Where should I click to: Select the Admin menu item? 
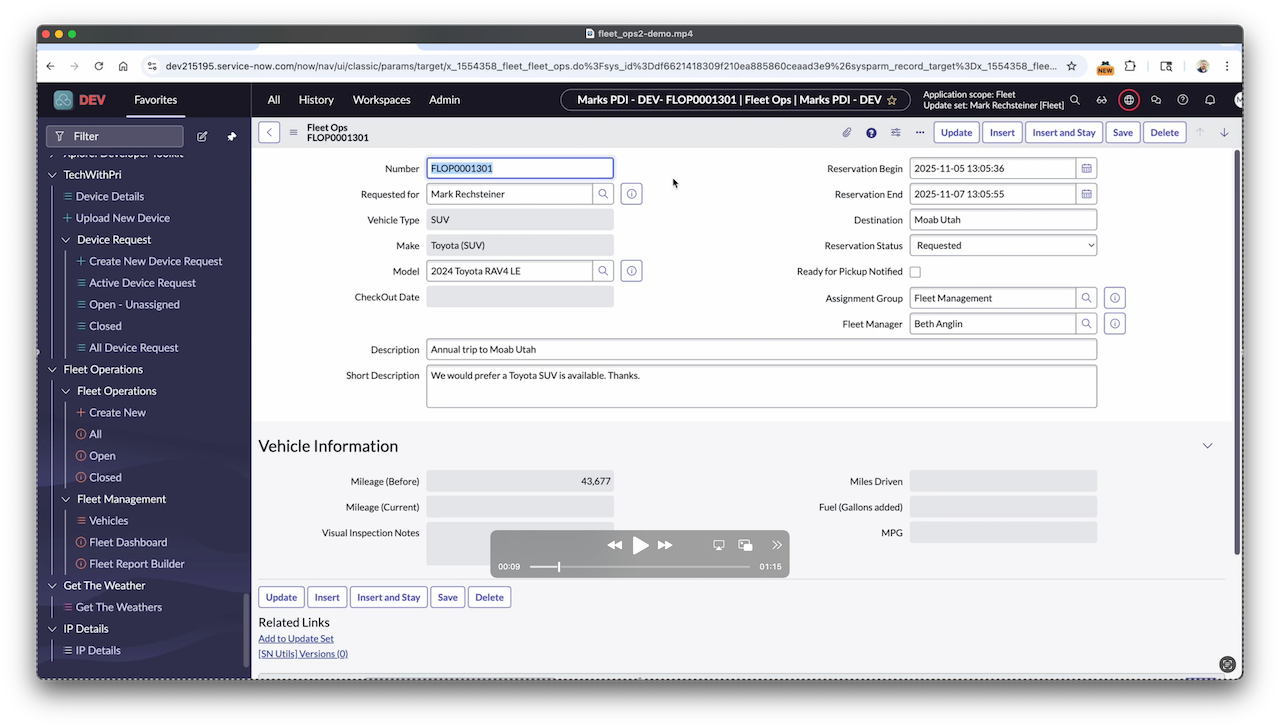(444, 100)
